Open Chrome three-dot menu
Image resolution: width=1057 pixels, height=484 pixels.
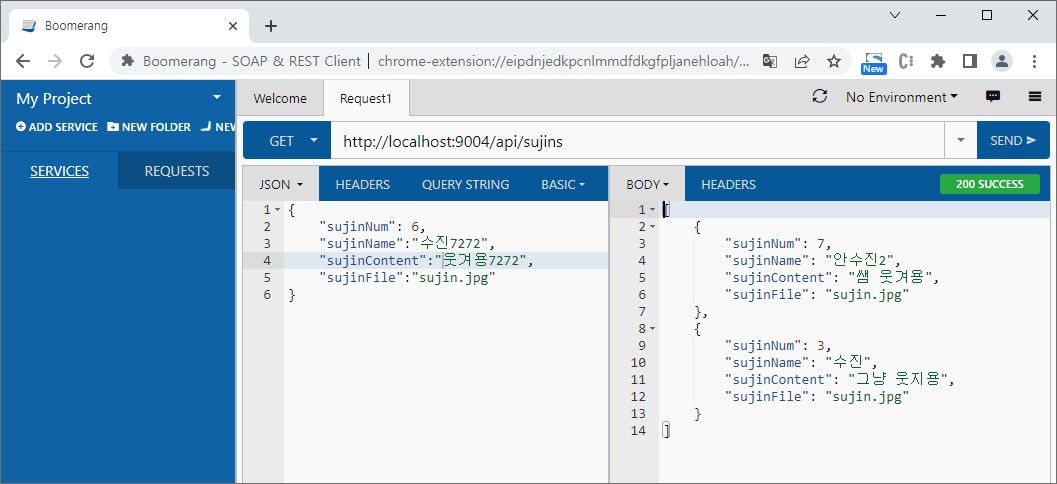[x=1034, y=61]
